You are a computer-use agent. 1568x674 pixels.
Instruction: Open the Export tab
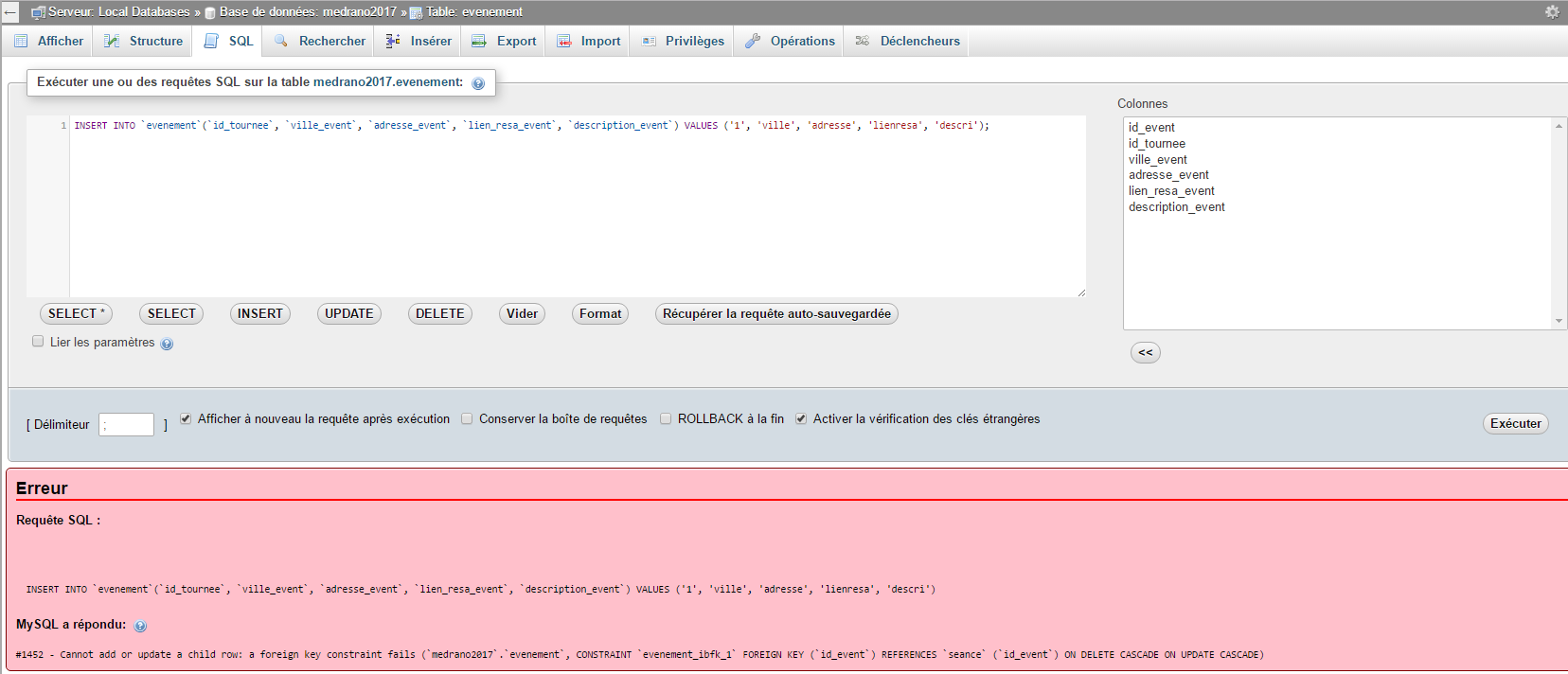pos(505,41)
